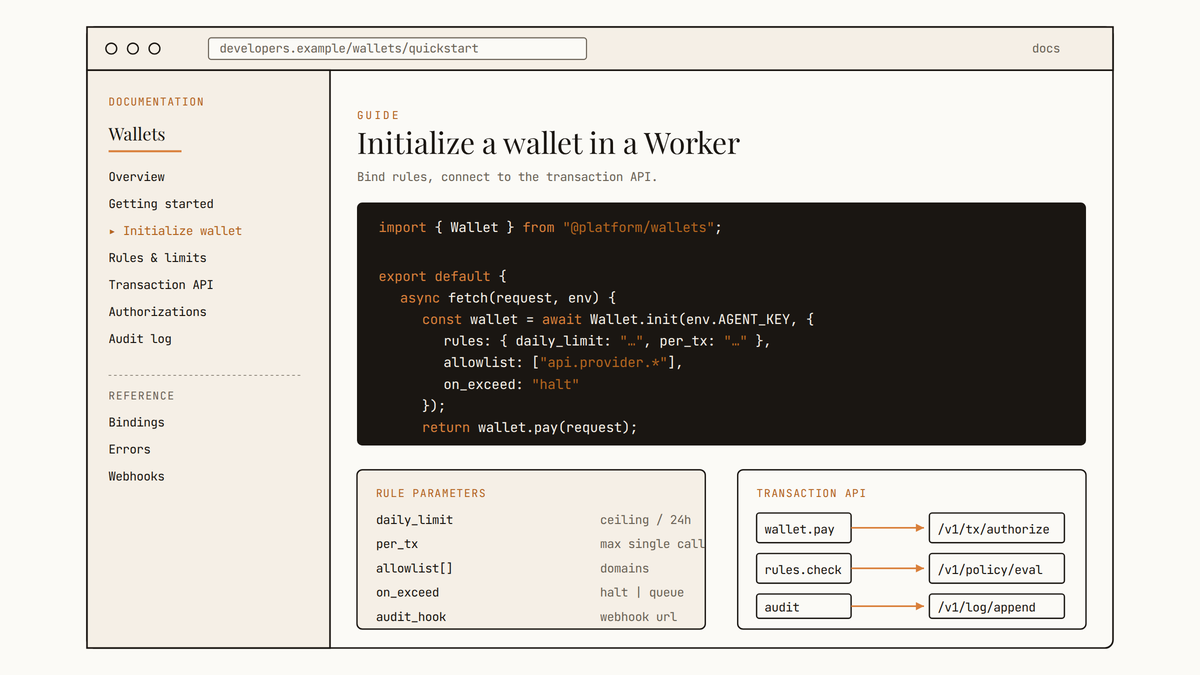Viewport: 1200px width, 675px height.
Task: Click the webhook url description
Action: click(x=638, y=617)
